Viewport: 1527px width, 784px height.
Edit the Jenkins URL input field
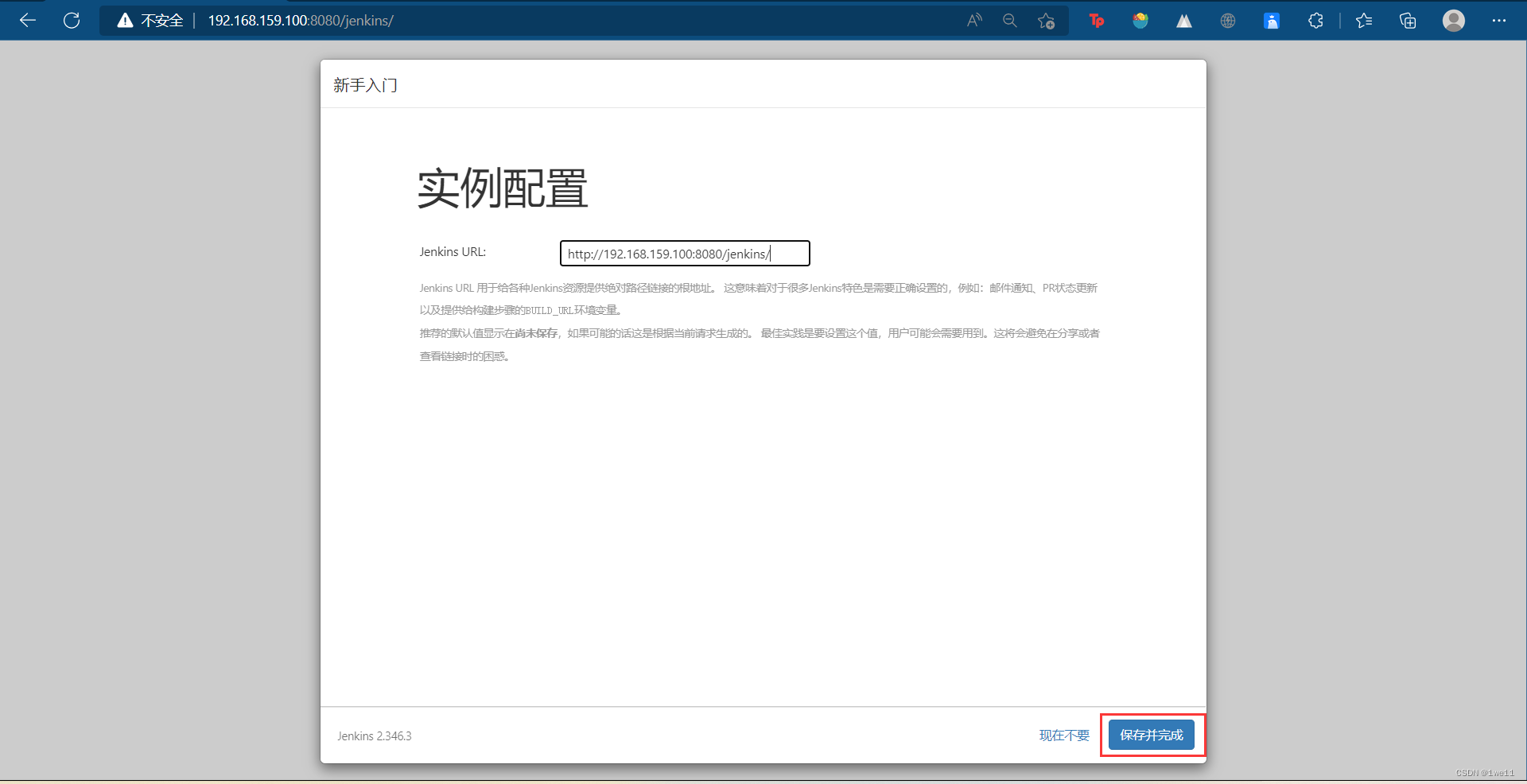685,254
